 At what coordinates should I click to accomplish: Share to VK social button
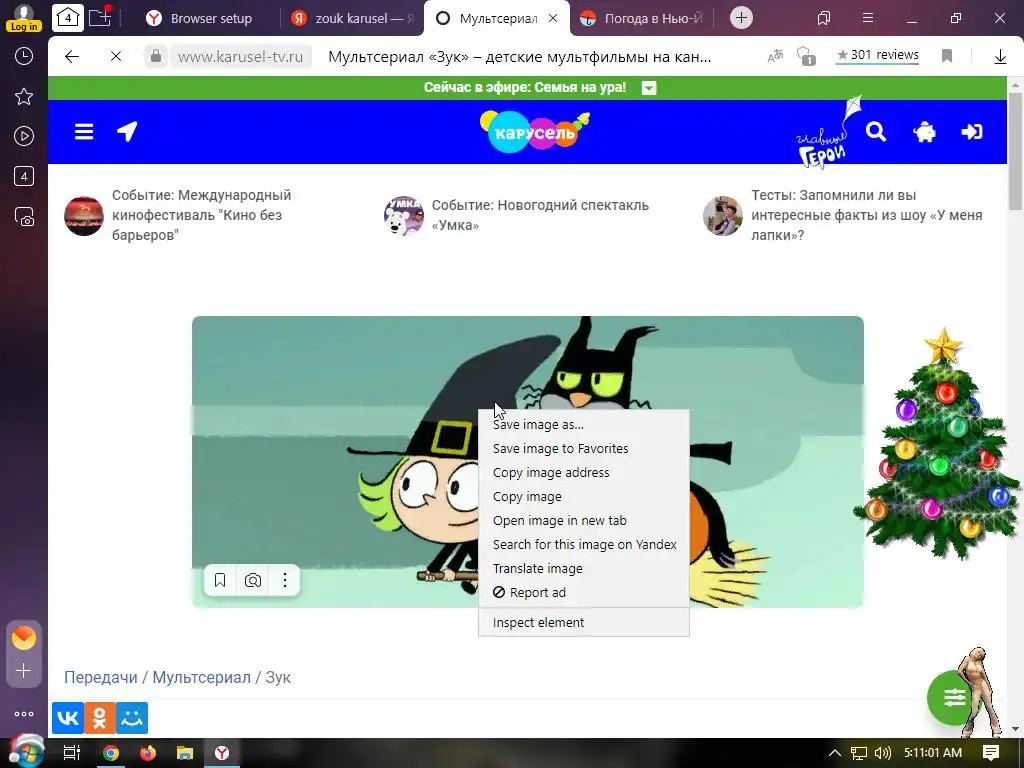(x=67, y=718)
